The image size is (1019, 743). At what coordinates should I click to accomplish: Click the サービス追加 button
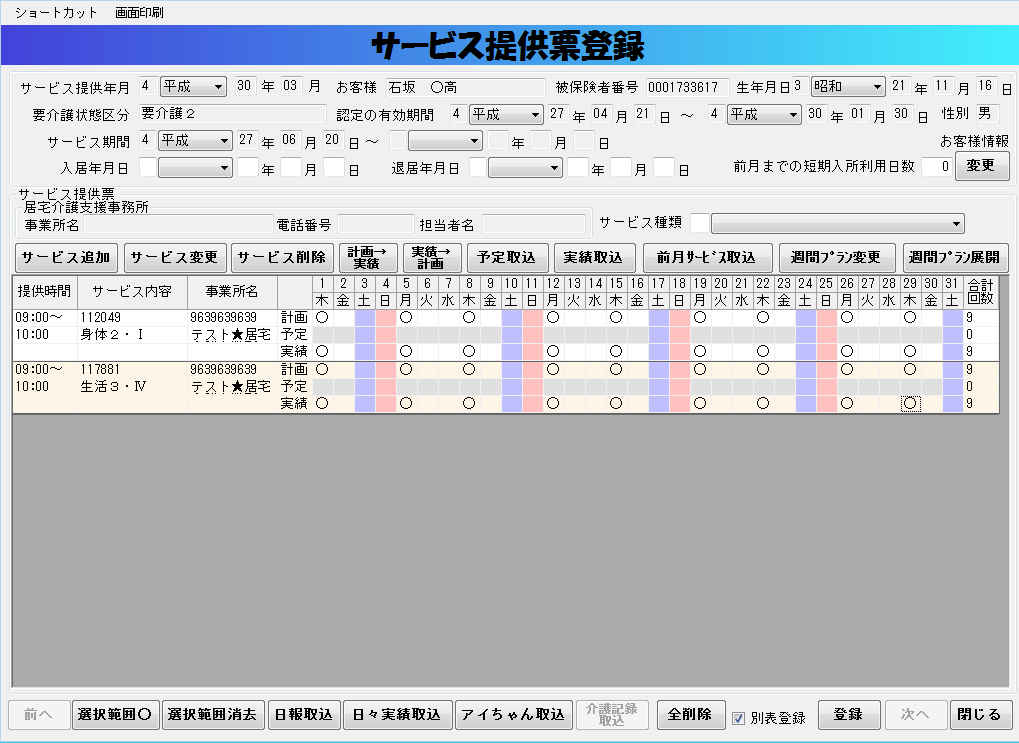(x=66, y=257)
